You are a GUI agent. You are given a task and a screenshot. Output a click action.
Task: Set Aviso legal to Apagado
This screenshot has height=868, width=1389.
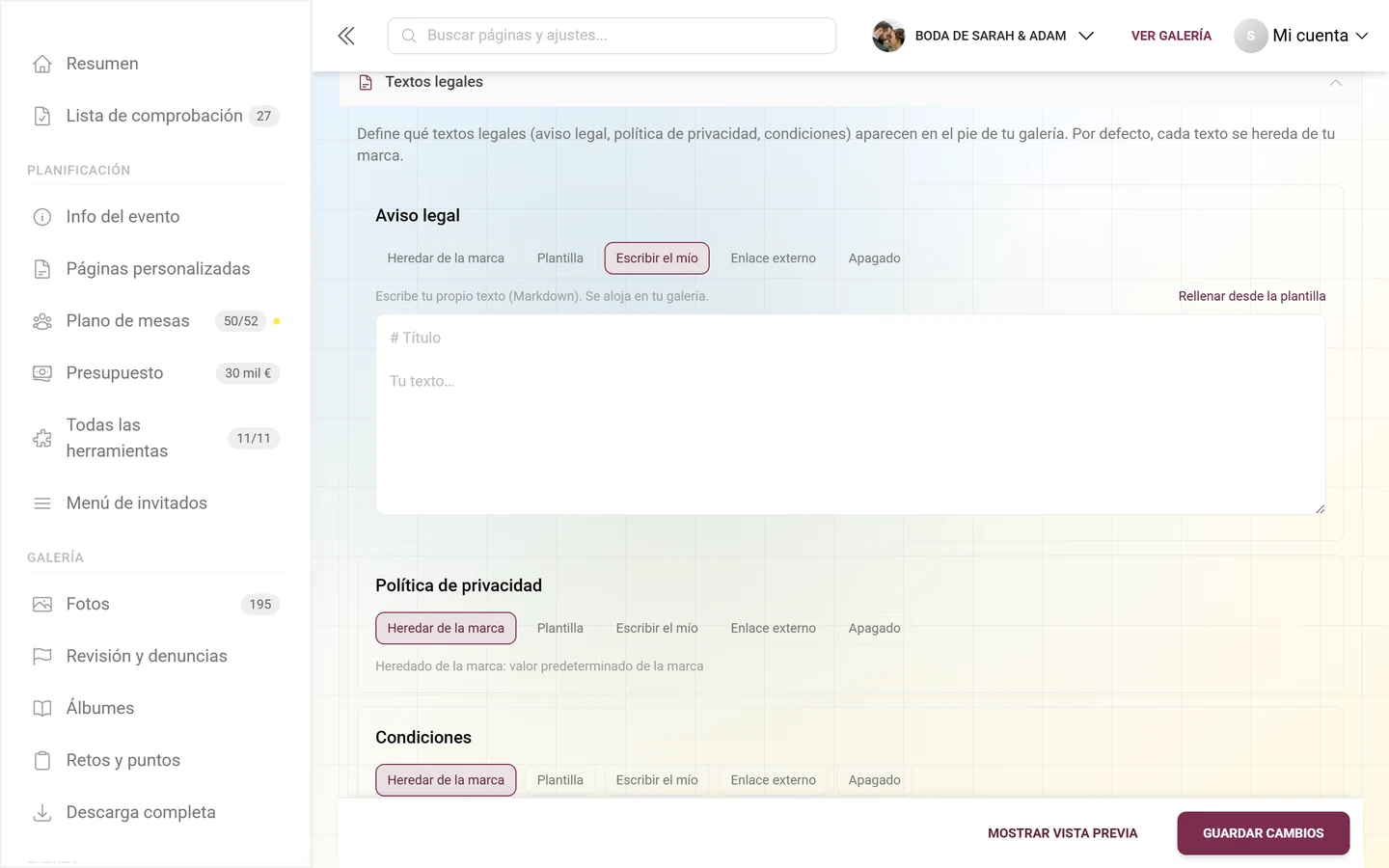[875, 258]
